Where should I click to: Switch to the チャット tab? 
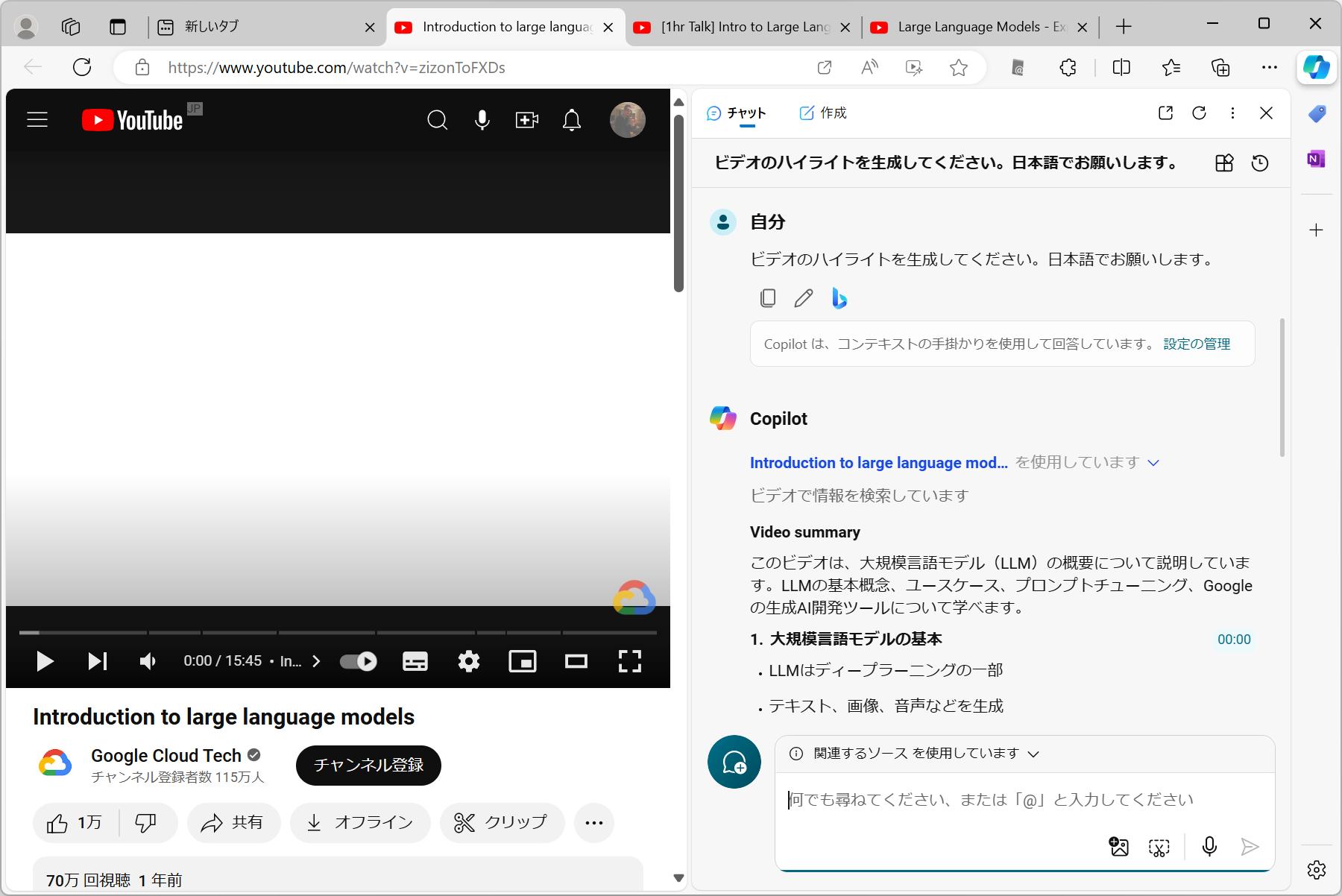point(737,113)
